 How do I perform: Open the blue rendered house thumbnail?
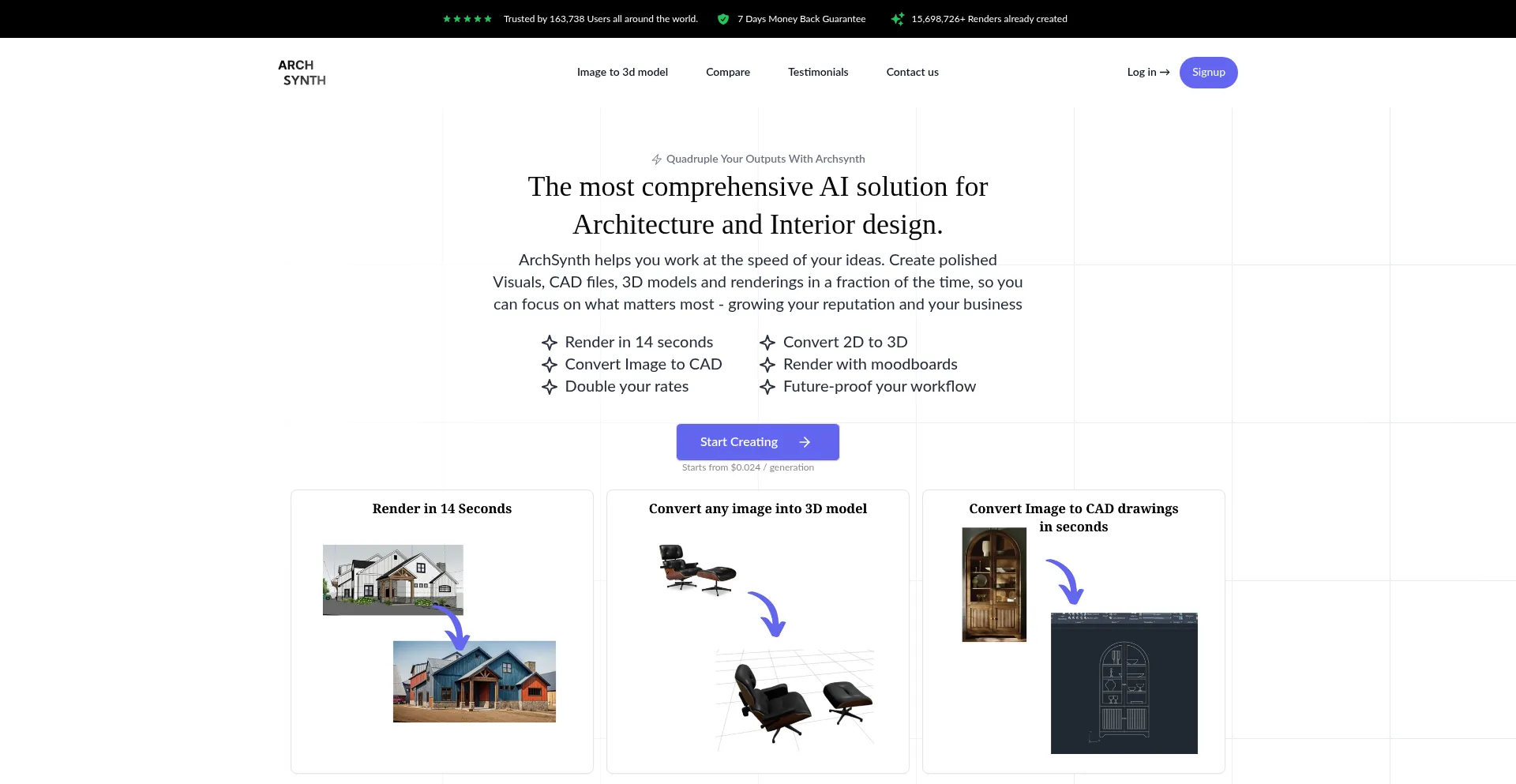tap(475, 681)
